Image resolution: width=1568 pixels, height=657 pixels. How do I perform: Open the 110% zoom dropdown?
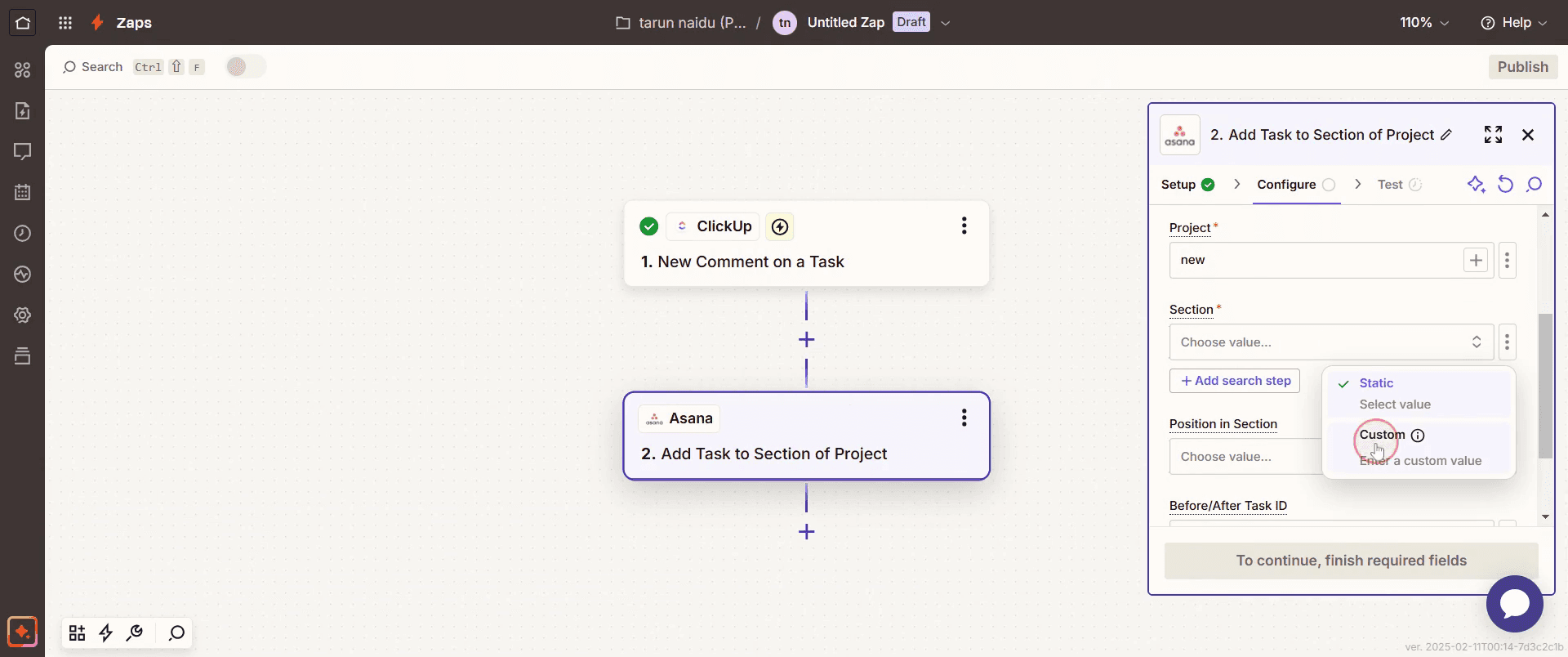[1424, 23]
